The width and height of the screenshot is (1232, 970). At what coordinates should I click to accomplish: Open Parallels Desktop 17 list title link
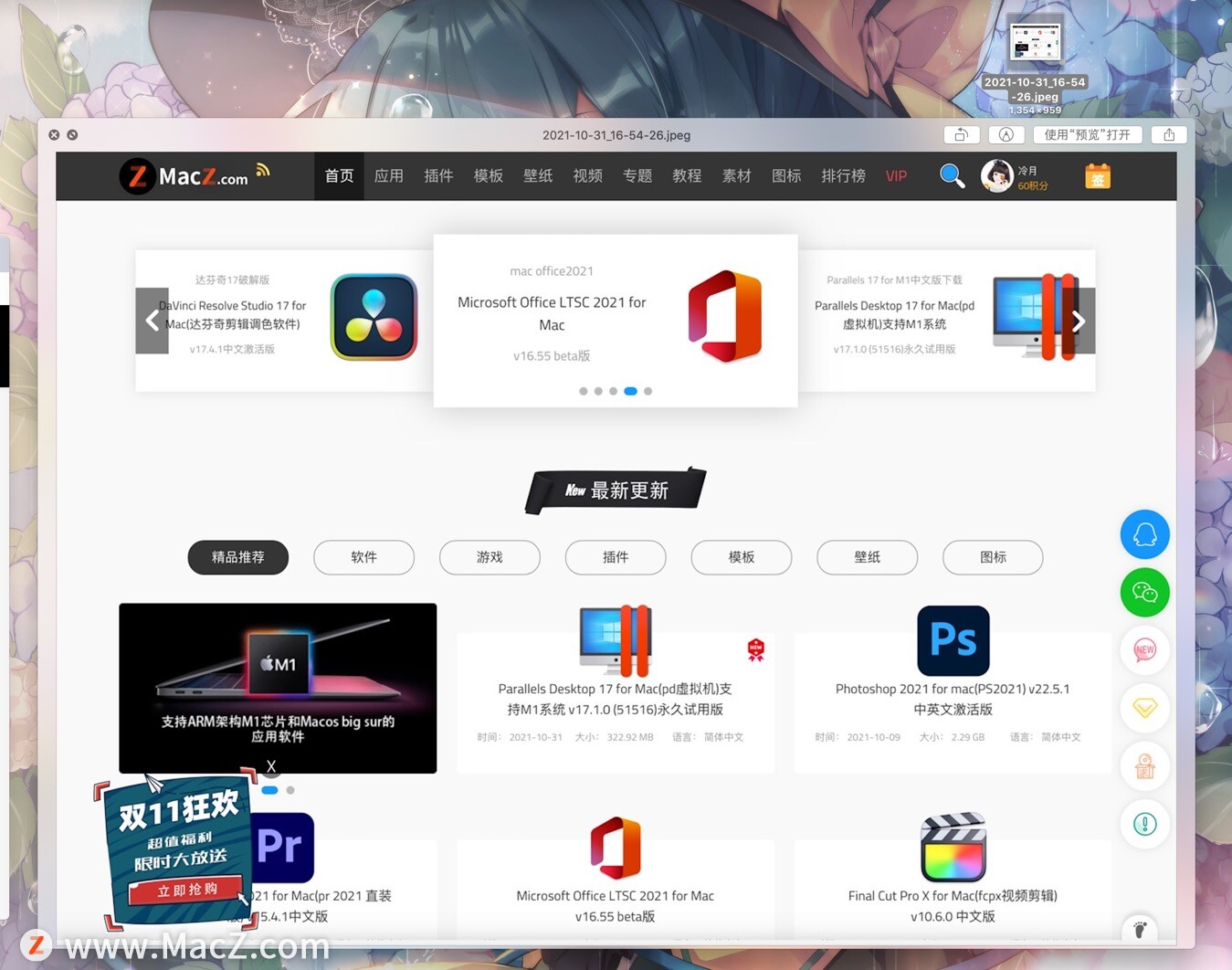click(616, 699)
